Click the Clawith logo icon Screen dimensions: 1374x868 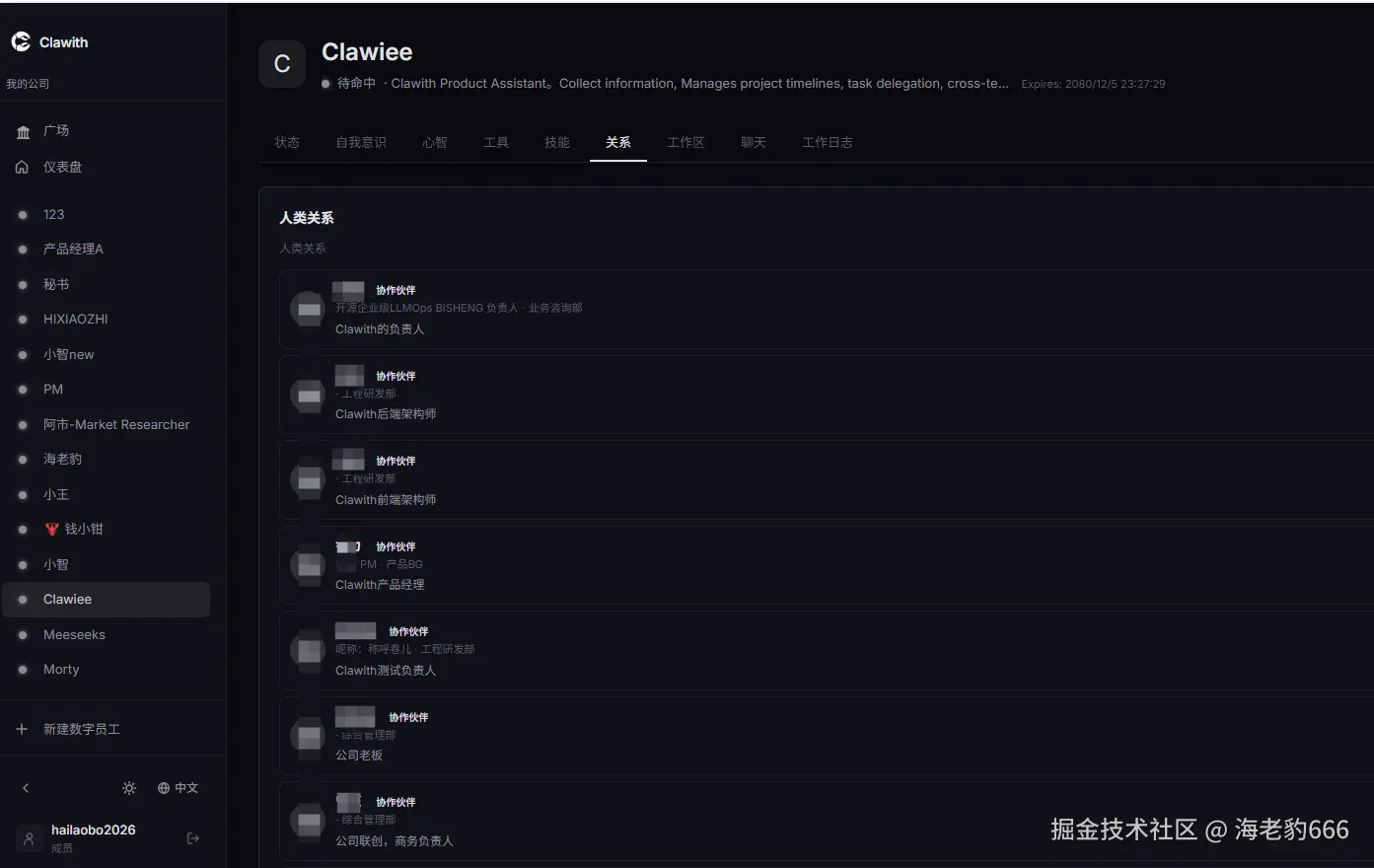(x=21, y=41)
